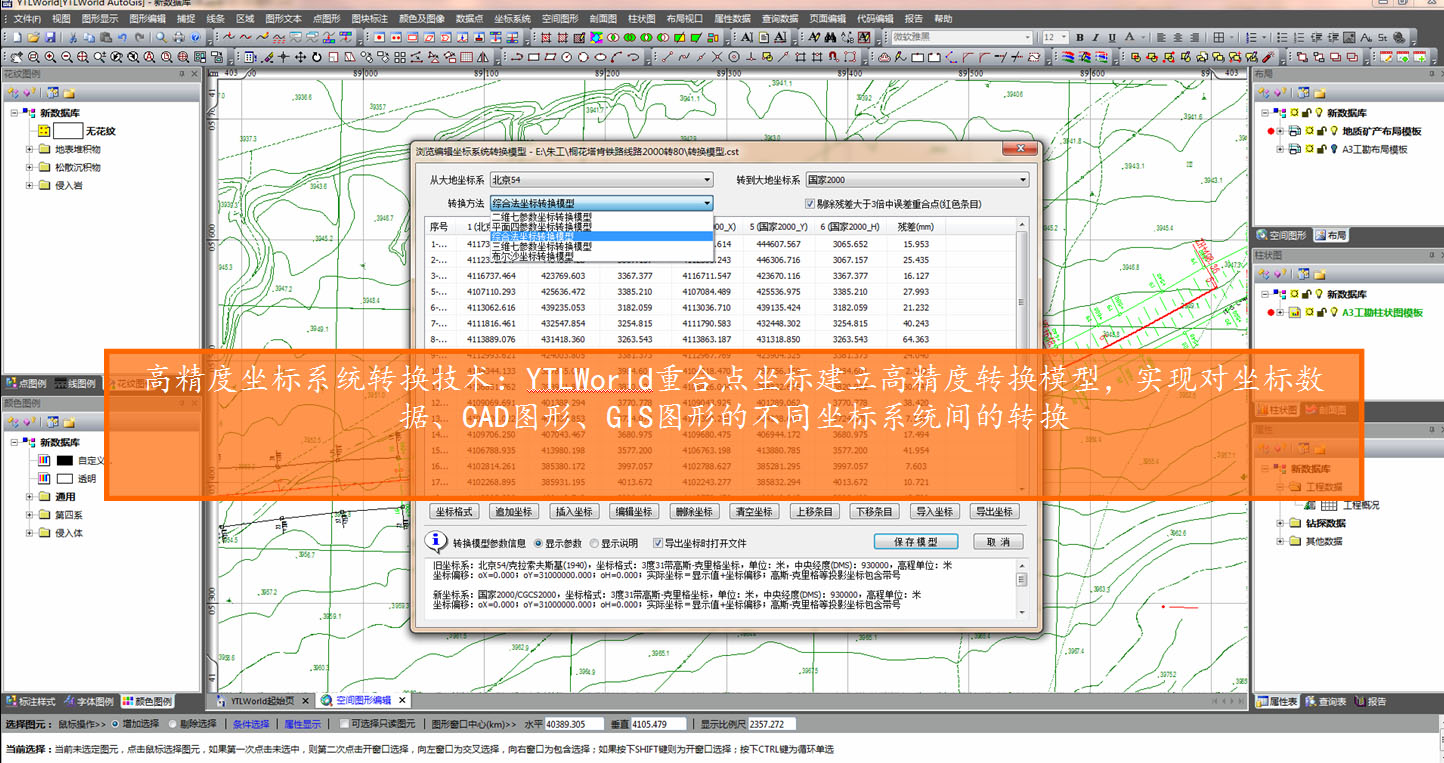1444x763 pixels.
Task: Click the draw rectangle tool icon
Action: point(533,57)
